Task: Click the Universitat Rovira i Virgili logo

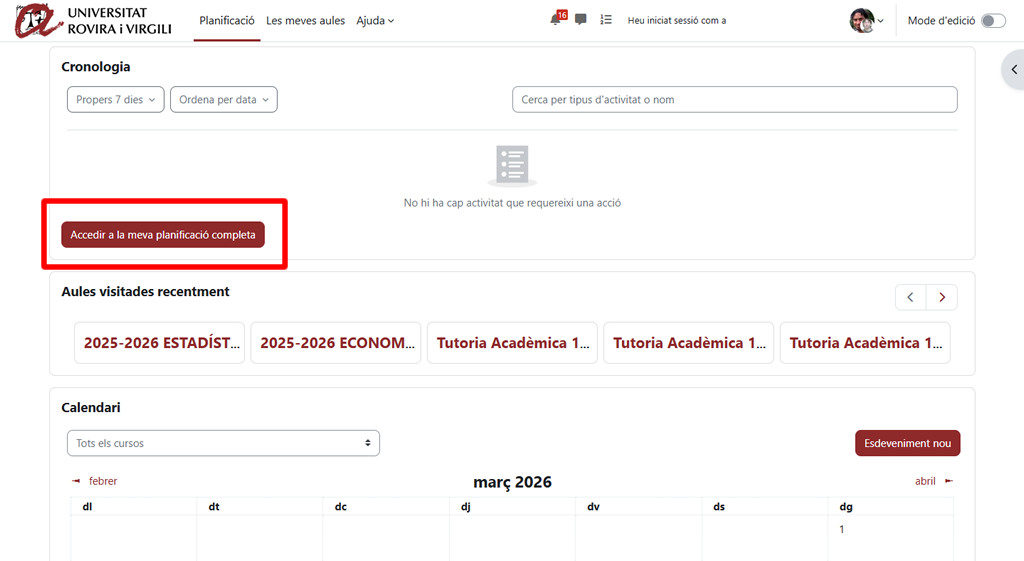Action: pos(94,20)
